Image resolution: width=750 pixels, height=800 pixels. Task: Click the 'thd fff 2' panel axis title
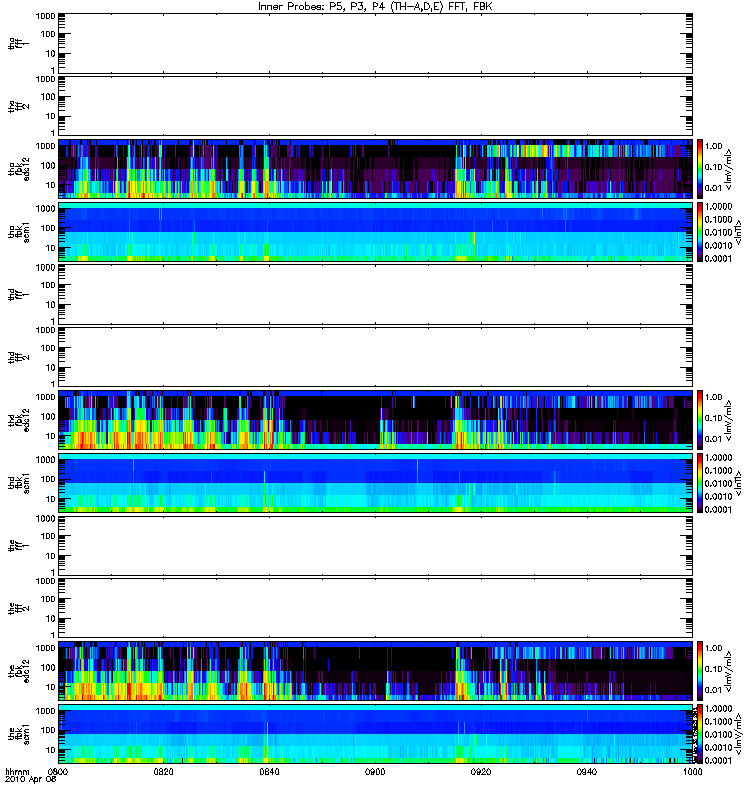tap(18, 357)
